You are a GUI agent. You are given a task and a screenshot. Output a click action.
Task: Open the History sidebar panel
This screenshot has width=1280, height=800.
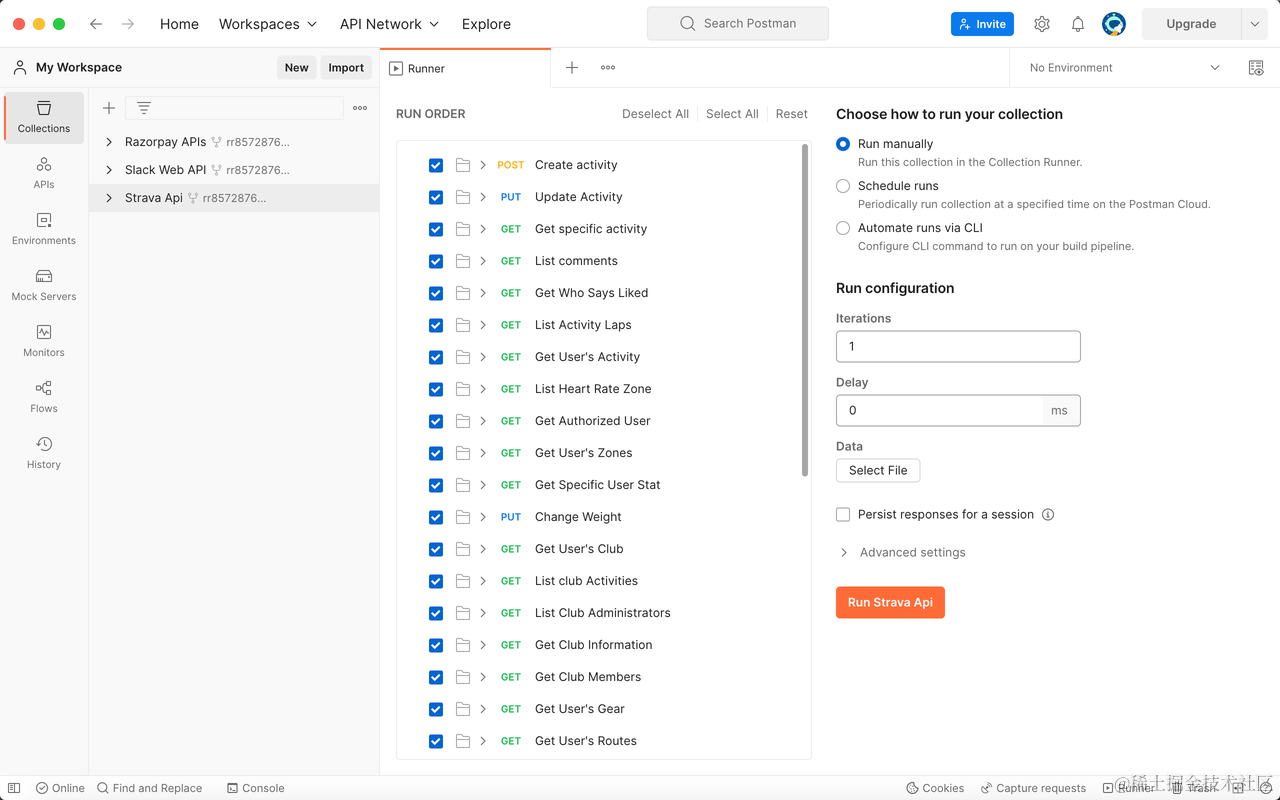coord(44,453)
